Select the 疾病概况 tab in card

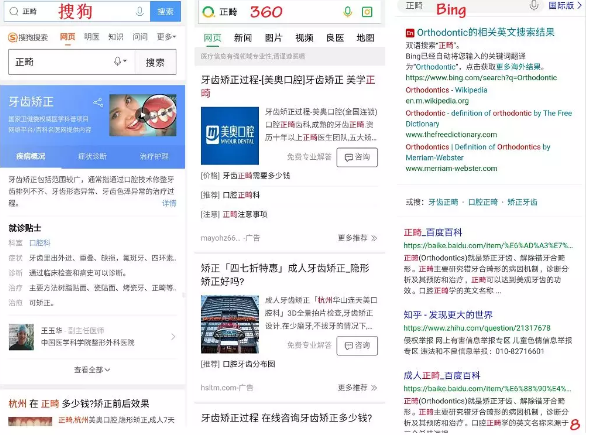point(31,156)
